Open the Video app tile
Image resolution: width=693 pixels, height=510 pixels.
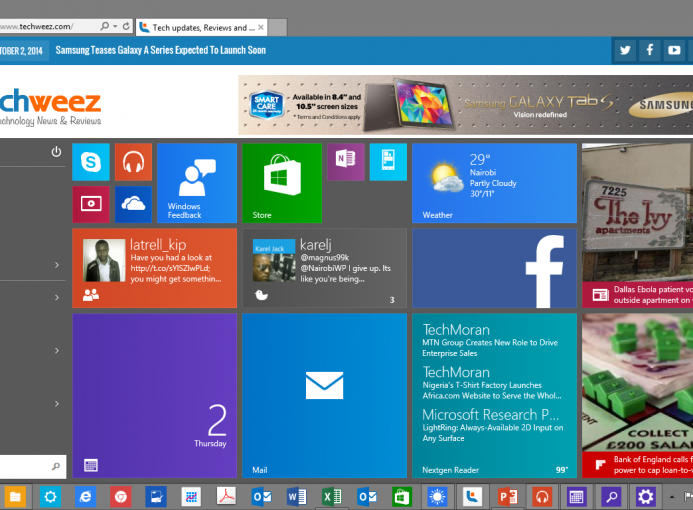91,204
